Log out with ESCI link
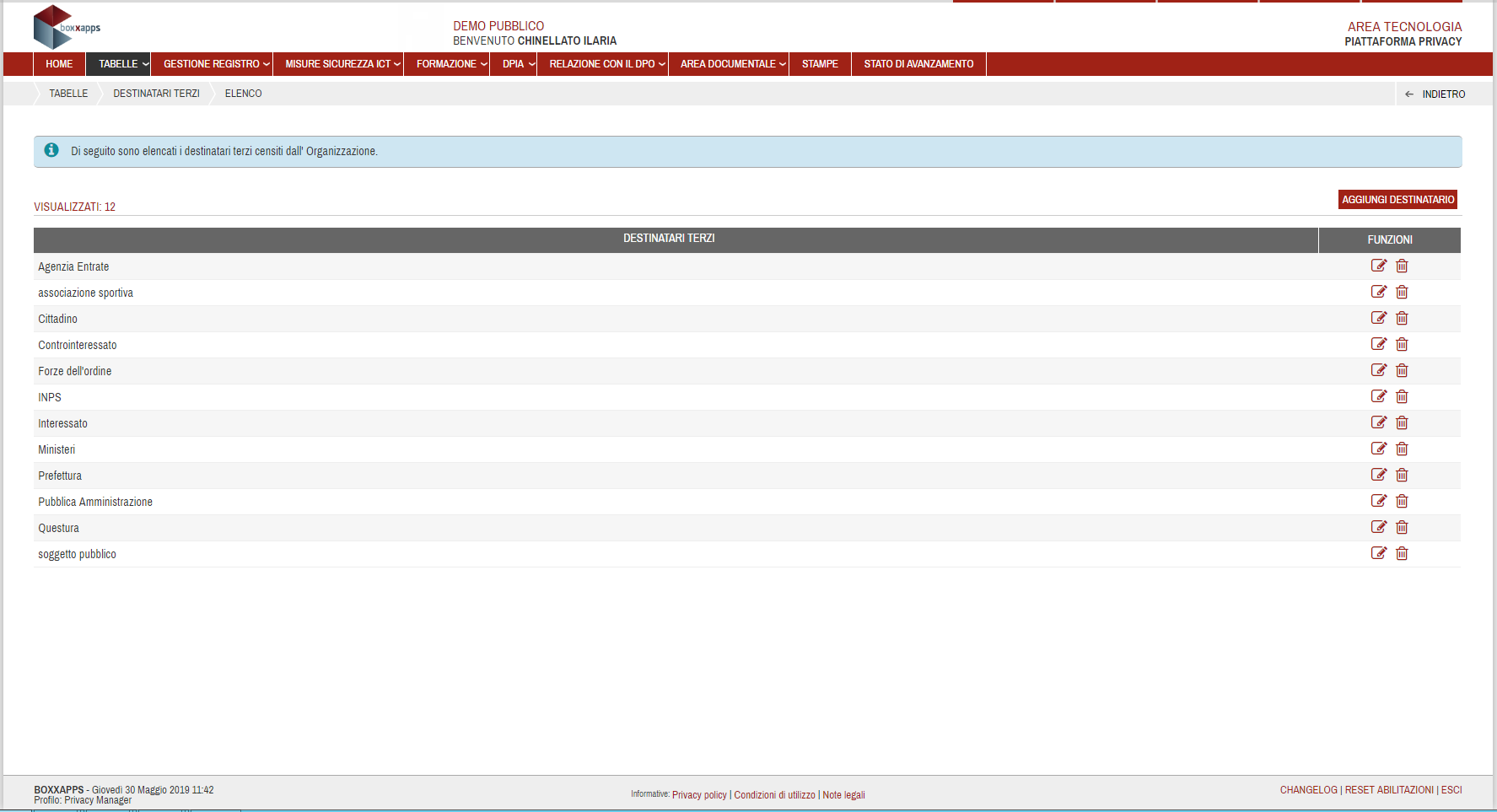 point(1451,790)
